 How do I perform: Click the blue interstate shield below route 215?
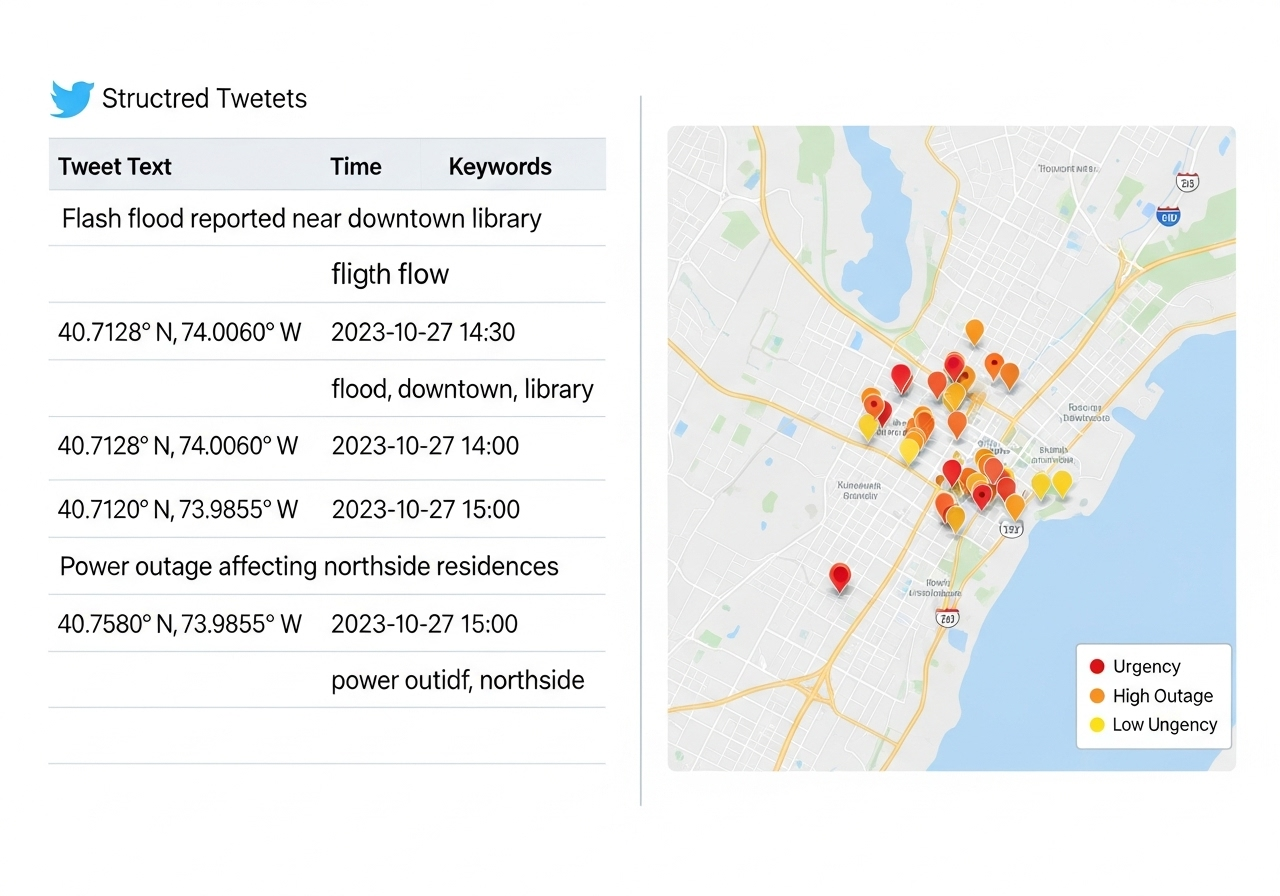[1167, 215]
